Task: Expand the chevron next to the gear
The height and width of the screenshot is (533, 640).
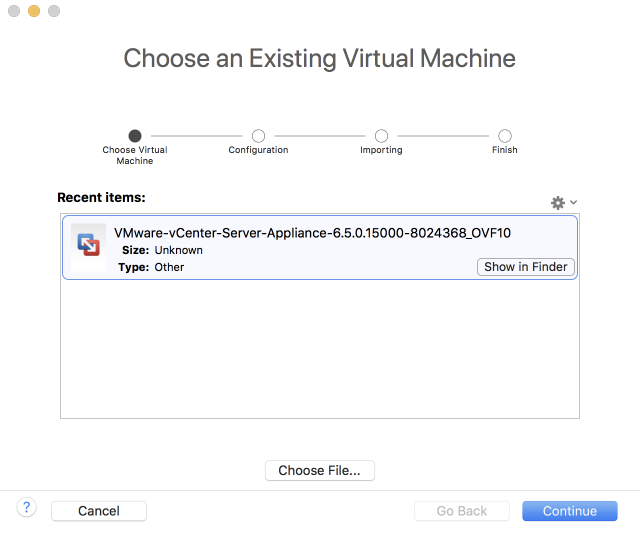Action: point(574,203)
